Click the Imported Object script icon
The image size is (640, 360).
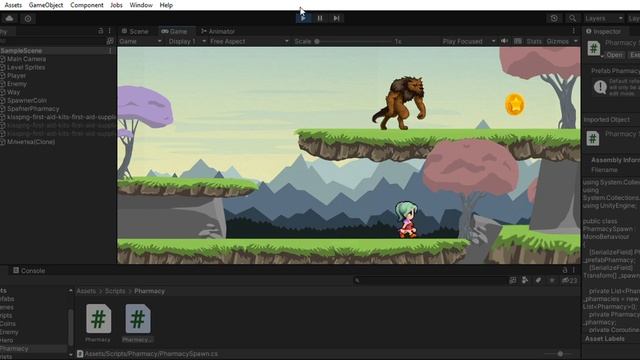(593, 138)
